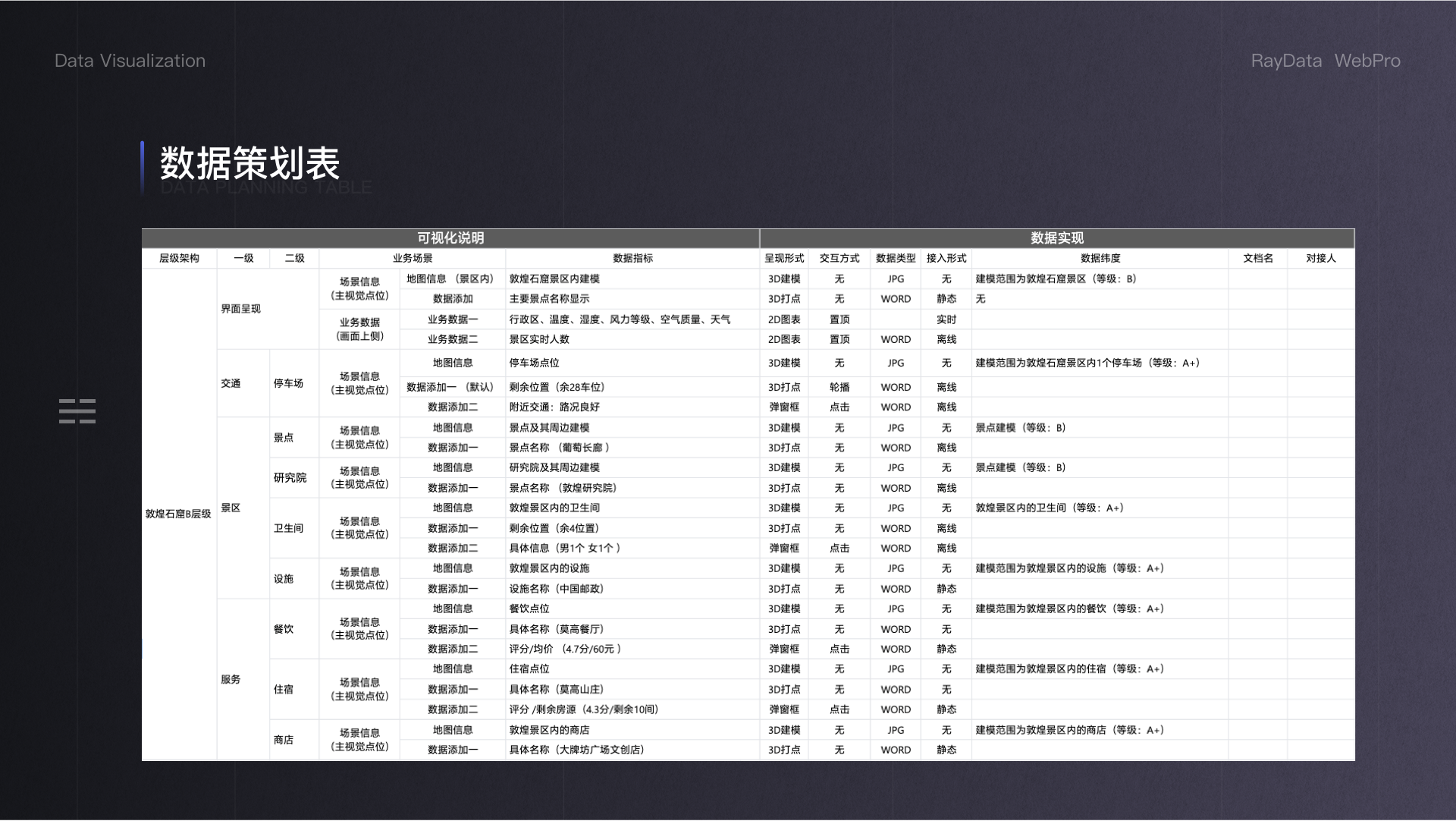Screen dimensions: 1456x821
Task: Click the 数据策划表 title
Action: [249, 162]
